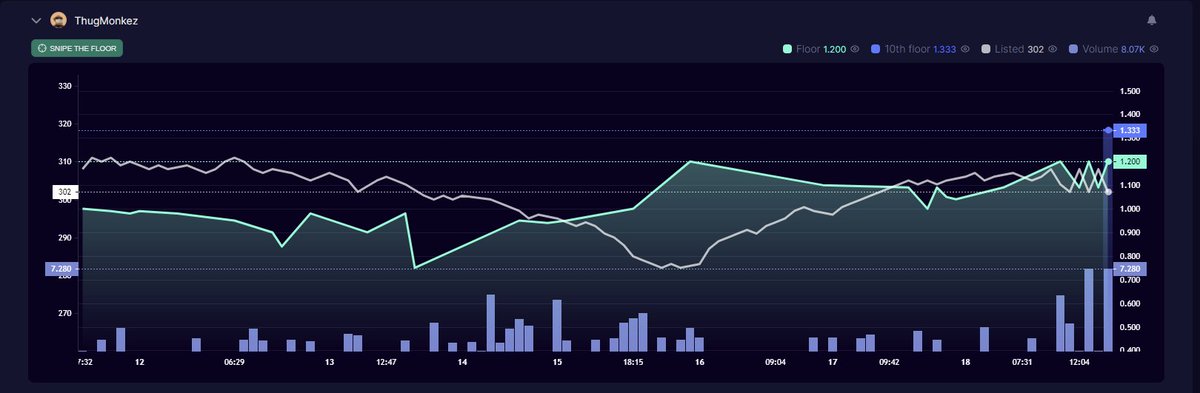The image size is (1200, 393).
Task: Click the date label 13 on x-axis
Action: click(x=329, y=362)
